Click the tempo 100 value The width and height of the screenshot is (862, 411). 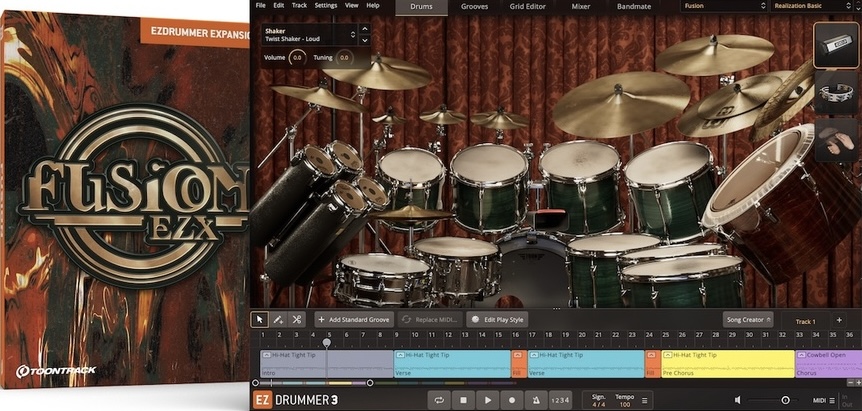coord(625,405)
